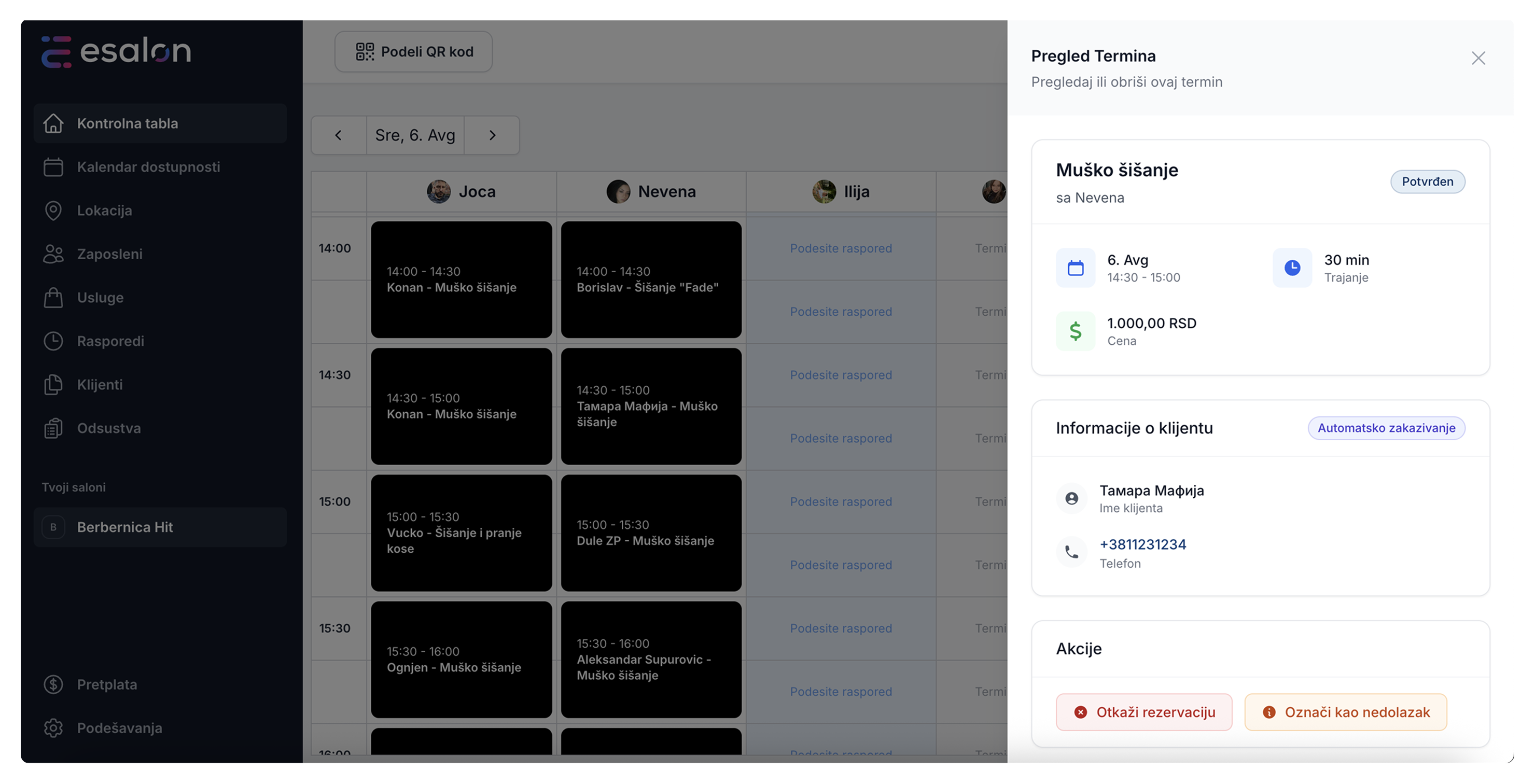1535x784 pixels.
Task: Click the Odsustva clipboard icon
Action: click(x=53, y=428)
